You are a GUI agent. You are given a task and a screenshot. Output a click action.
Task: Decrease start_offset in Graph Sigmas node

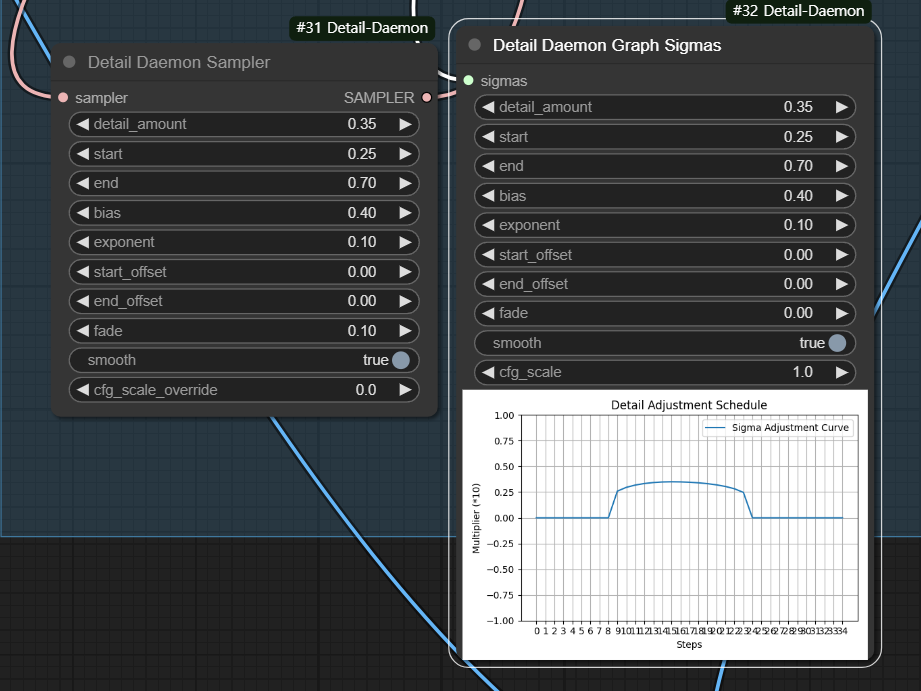coord(488,254)
